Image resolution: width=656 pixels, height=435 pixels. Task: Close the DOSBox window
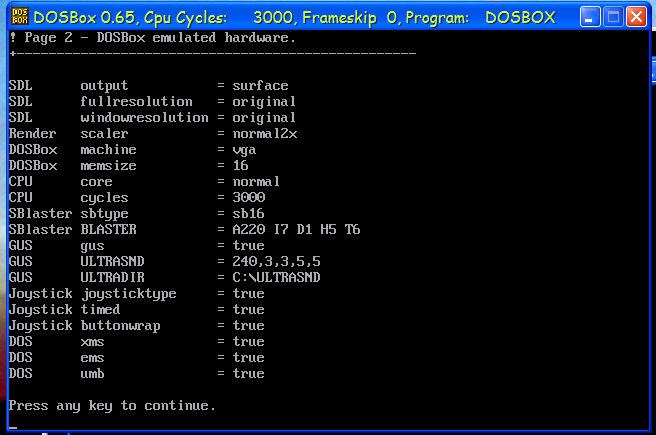pyautogui.click(x=637, y=17)
